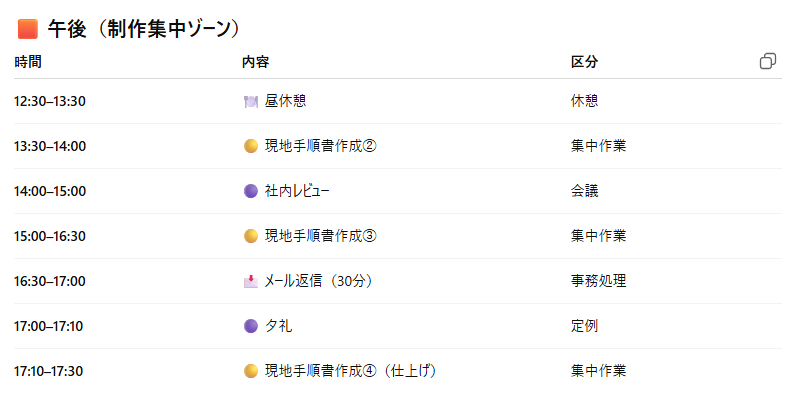Click the copy table icon
793x414 pixels.
[768, 62]
